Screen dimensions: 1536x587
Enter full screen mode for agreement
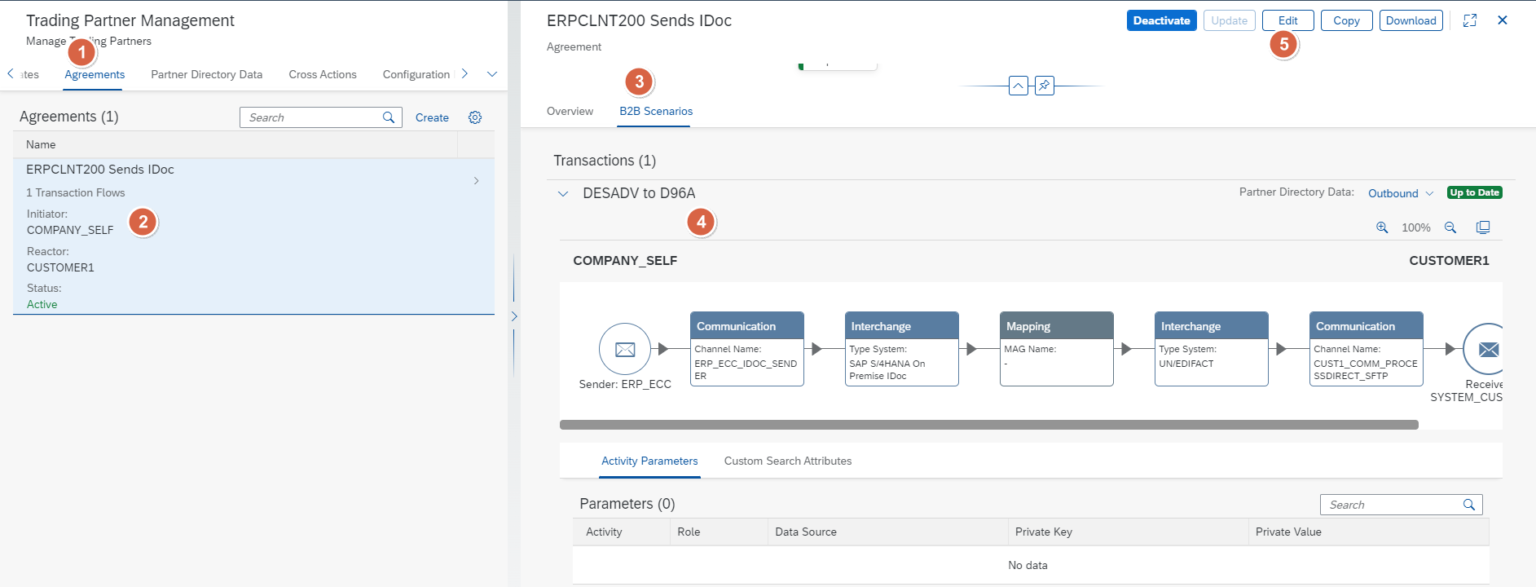[1469, 20]
